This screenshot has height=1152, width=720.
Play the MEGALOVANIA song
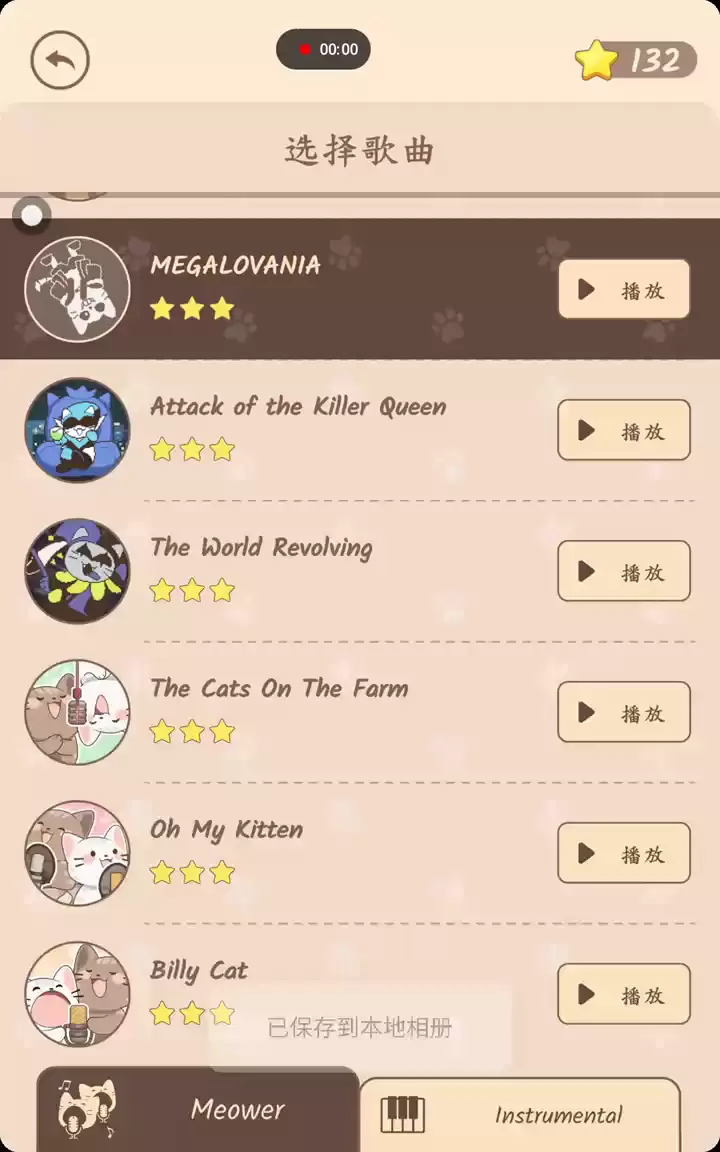[624, 289]
